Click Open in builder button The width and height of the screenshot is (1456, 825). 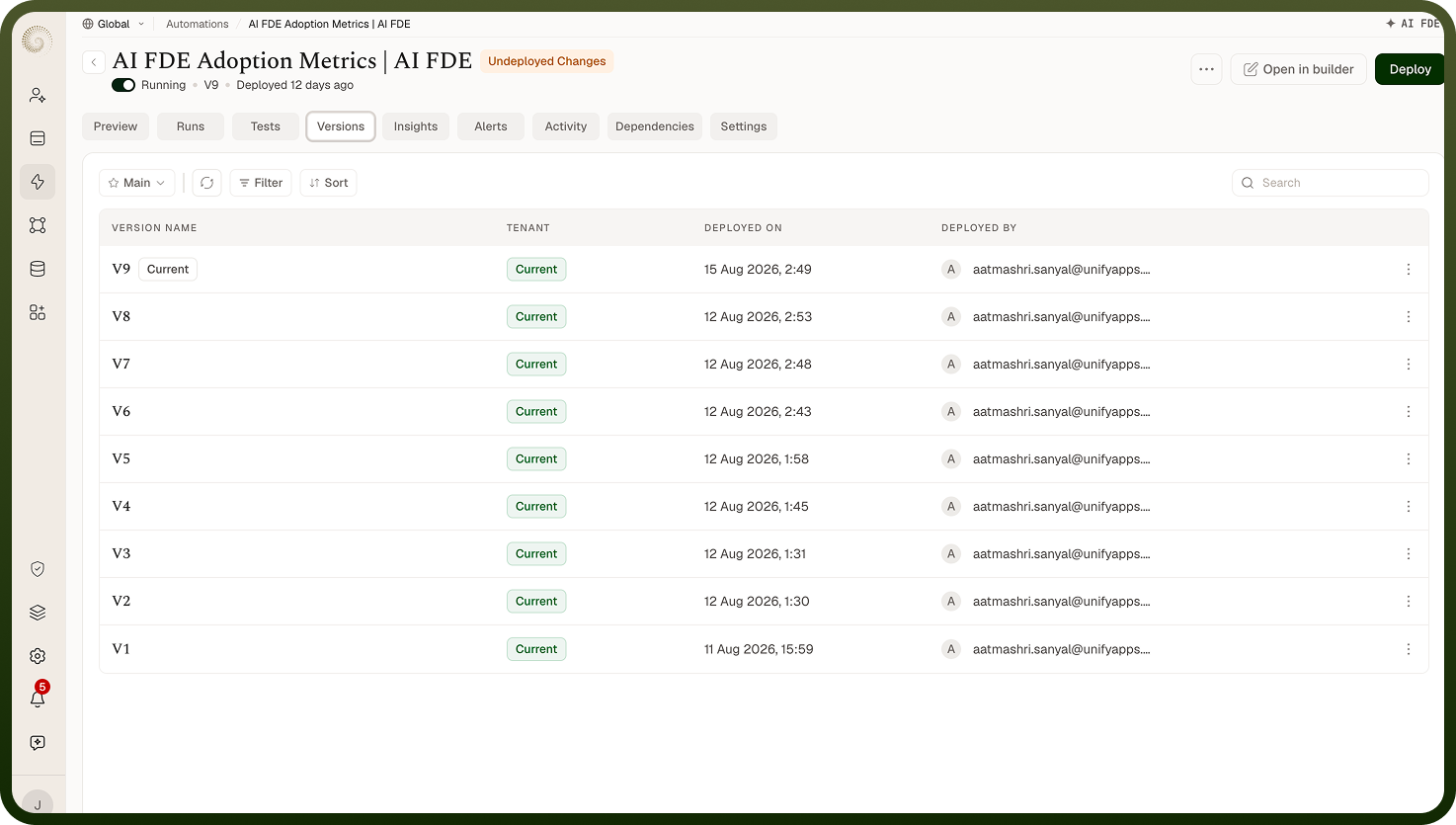pyautogui.click(x=1299, y=69)
